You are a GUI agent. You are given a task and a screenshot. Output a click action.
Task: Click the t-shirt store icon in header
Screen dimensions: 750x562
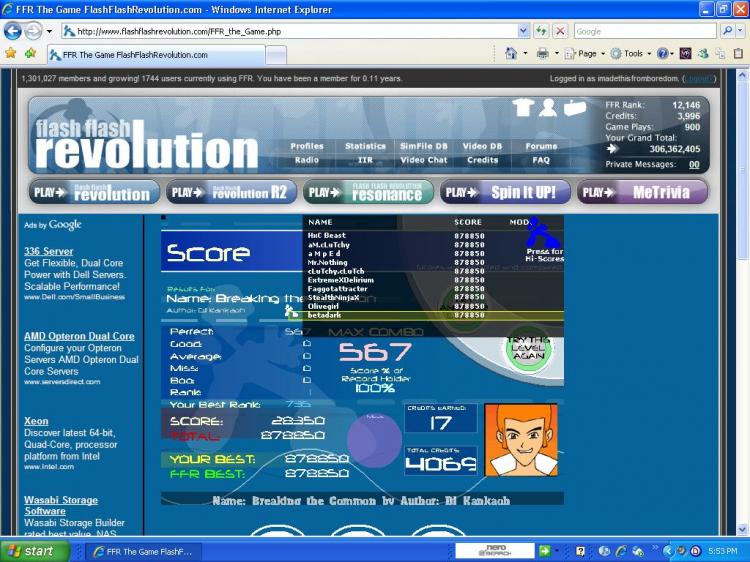click(522, 108)
